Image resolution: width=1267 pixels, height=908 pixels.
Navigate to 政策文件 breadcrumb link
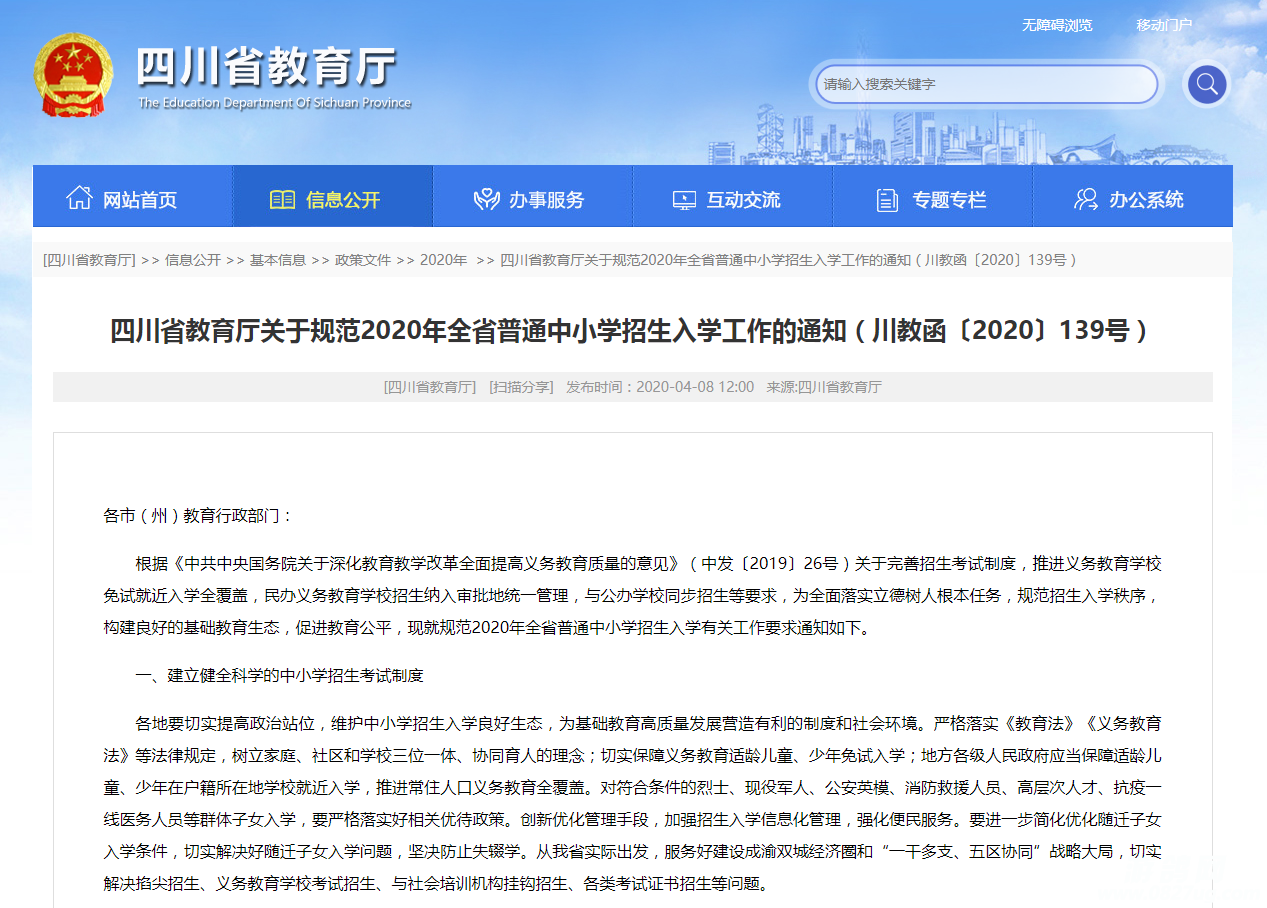click(x=362, y=260)
